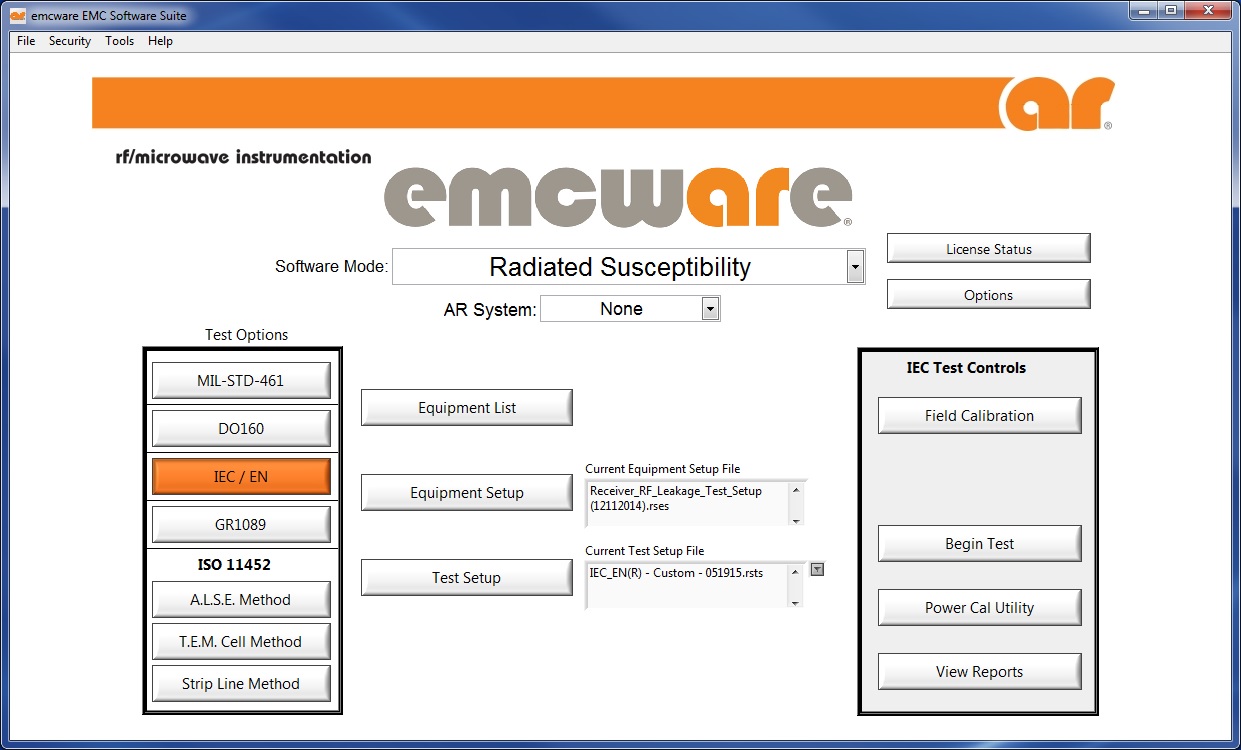The image size is (1241, 750).
Task: Open the File menu
Action: pos(26,41)
